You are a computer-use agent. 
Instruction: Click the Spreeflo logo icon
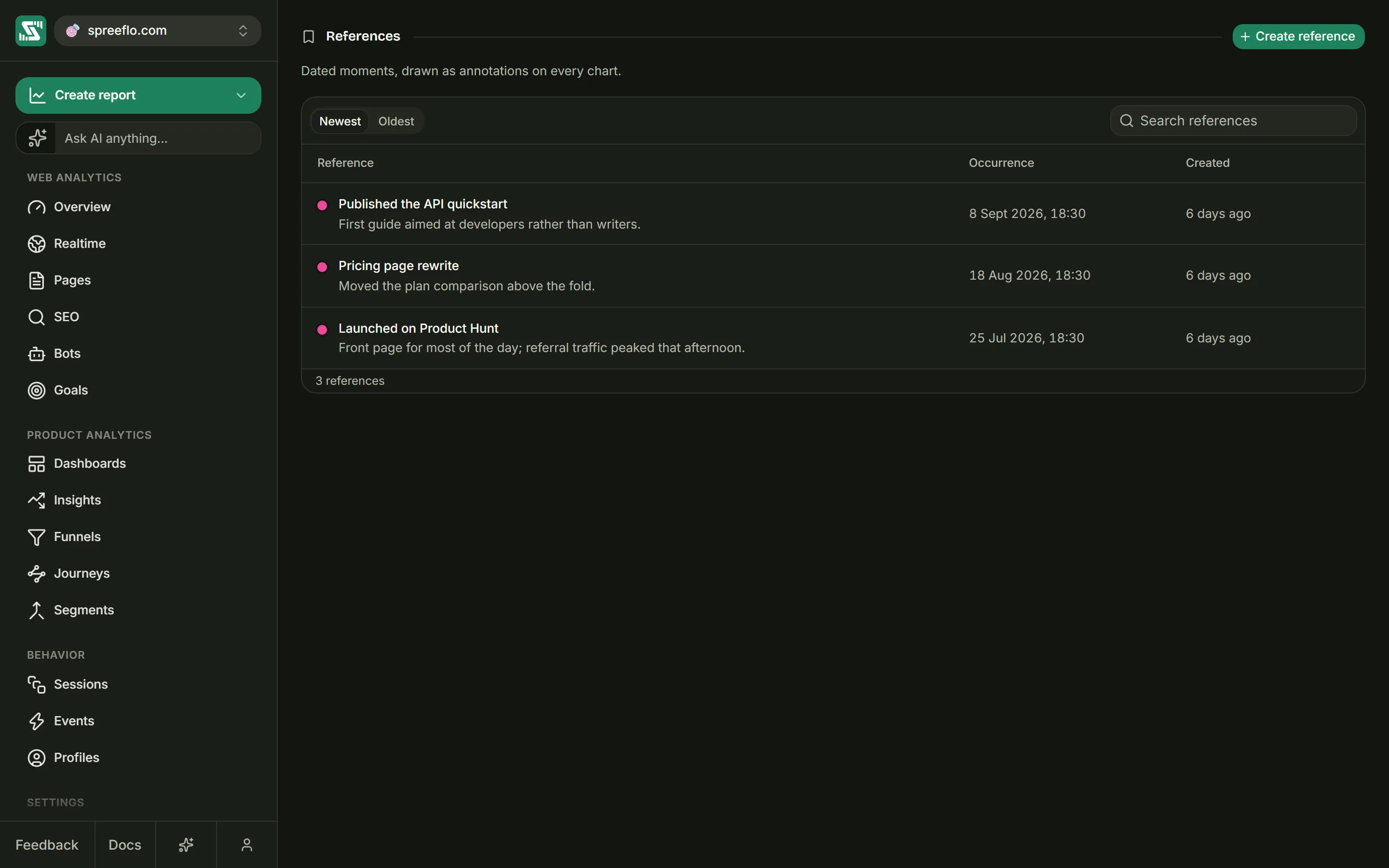click(x=30, y=30)
